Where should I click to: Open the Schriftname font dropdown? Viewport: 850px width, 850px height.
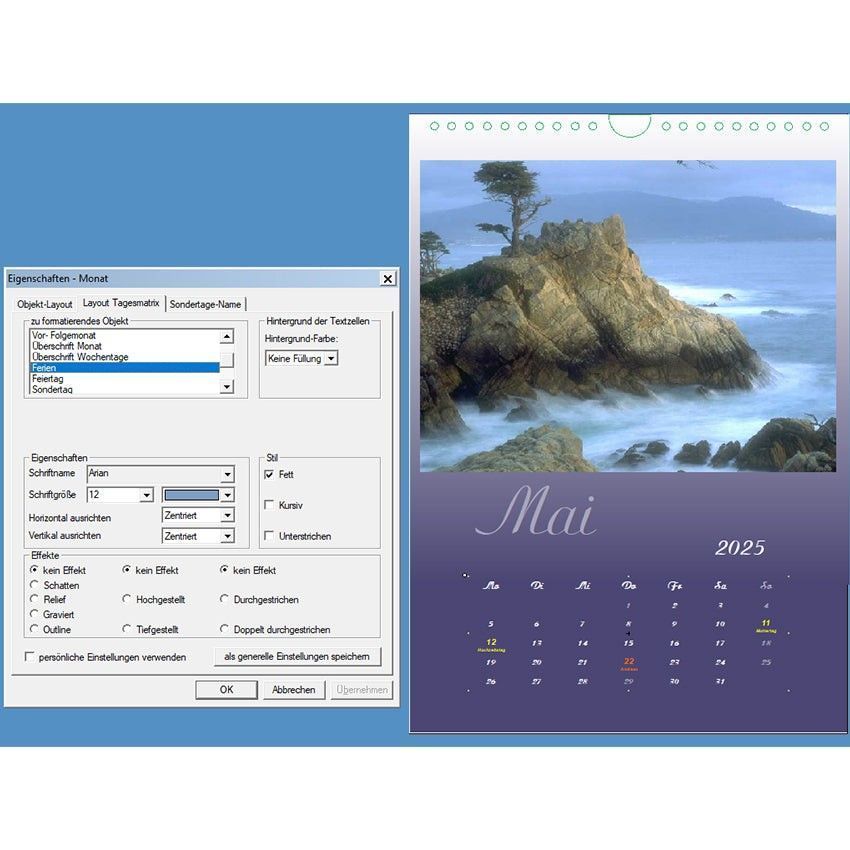click(x=227, y=474)
